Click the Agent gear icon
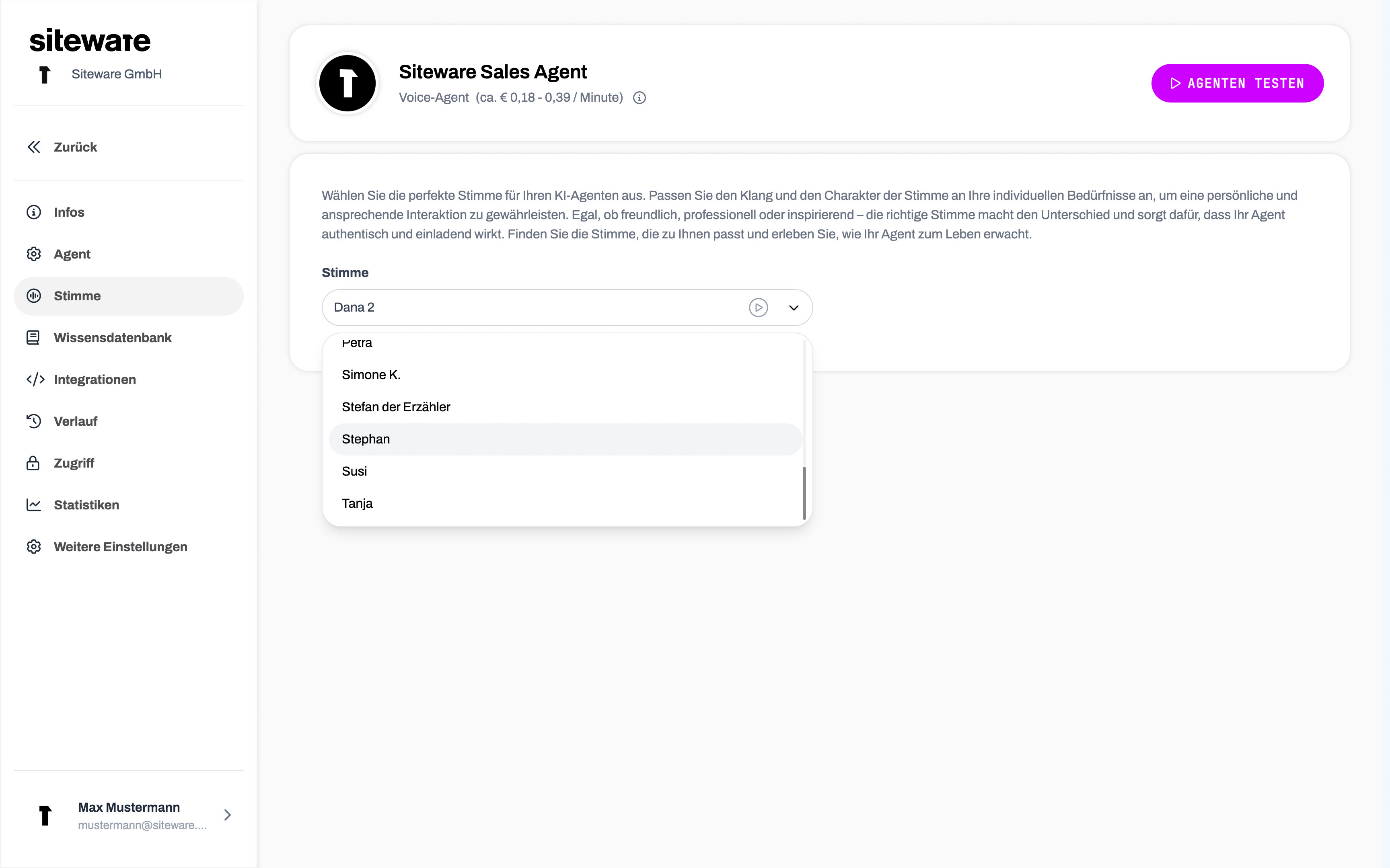1390x868 pixels. point(34,254)
